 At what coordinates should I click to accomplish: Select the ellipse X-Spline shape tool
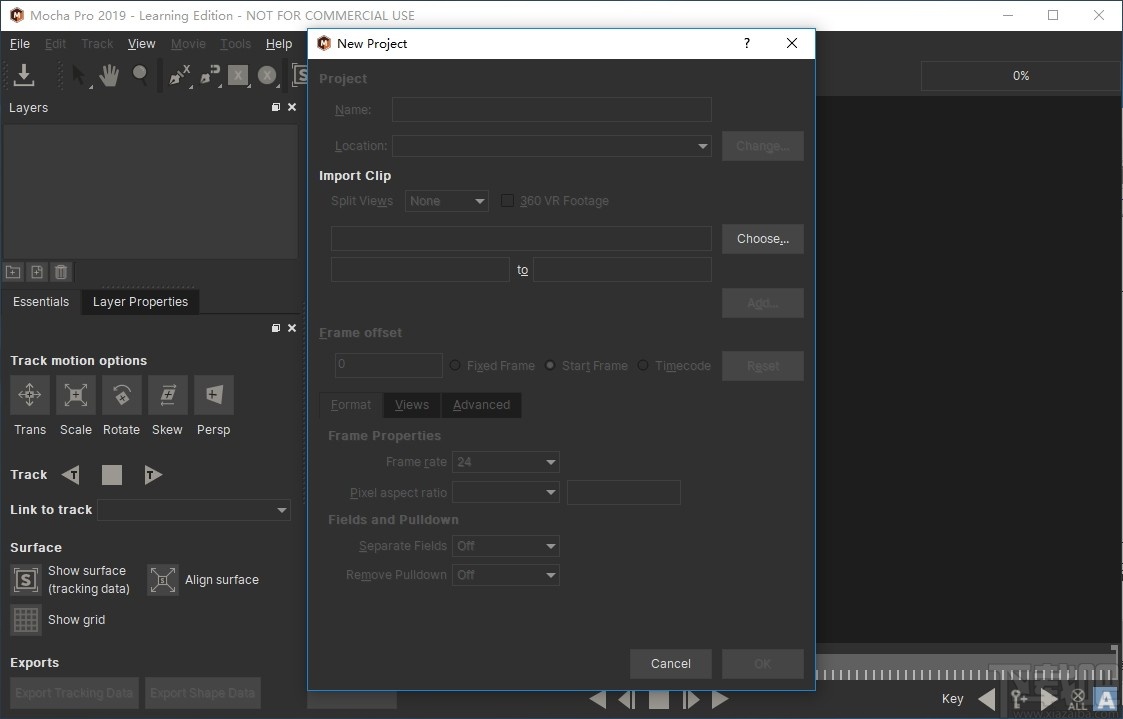pyautogui.click(x=267, y=75)
